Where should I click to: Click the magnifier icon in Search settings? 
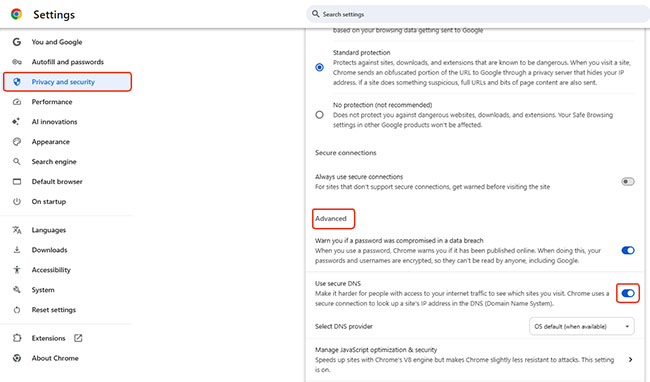point(316,14)
